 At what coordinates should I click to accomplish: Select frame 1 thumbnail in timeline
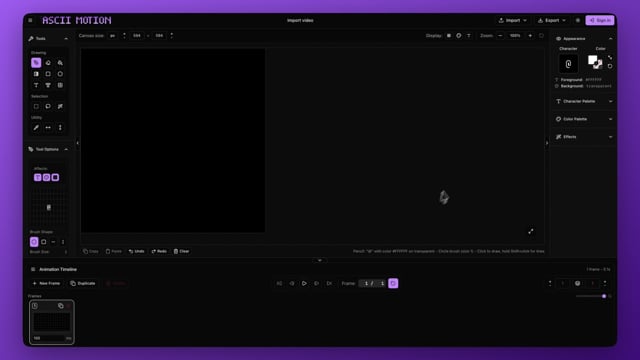click(52, 322)
